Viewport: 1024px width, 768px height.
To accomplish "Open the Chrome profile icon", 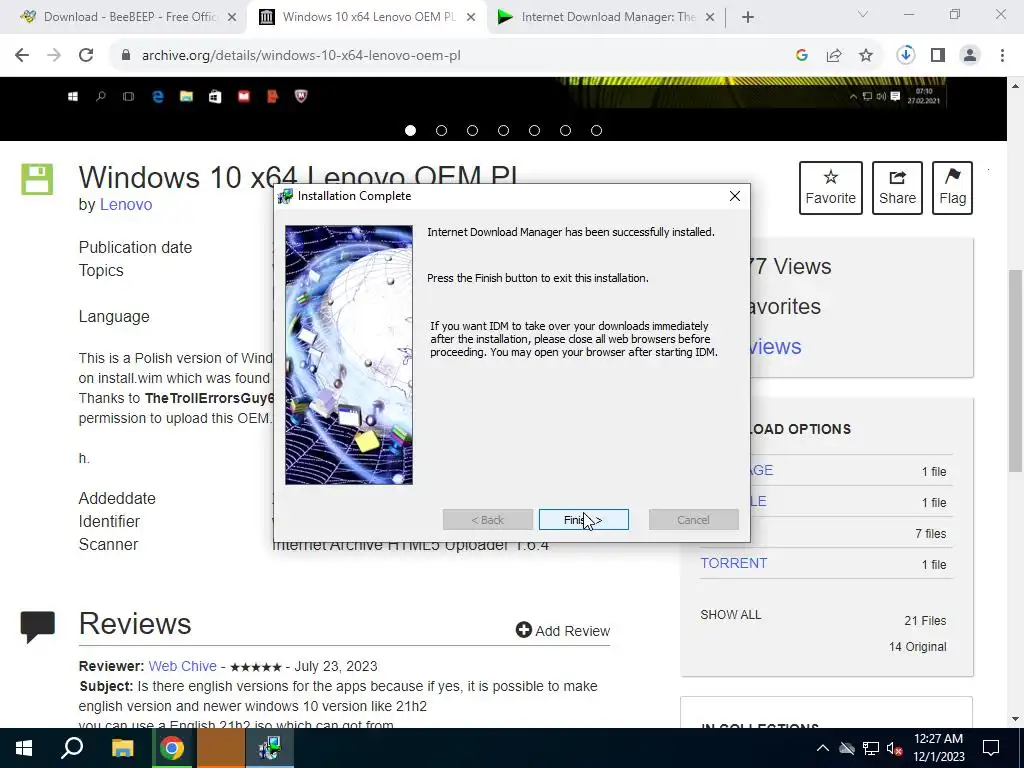I will [970, 56].
